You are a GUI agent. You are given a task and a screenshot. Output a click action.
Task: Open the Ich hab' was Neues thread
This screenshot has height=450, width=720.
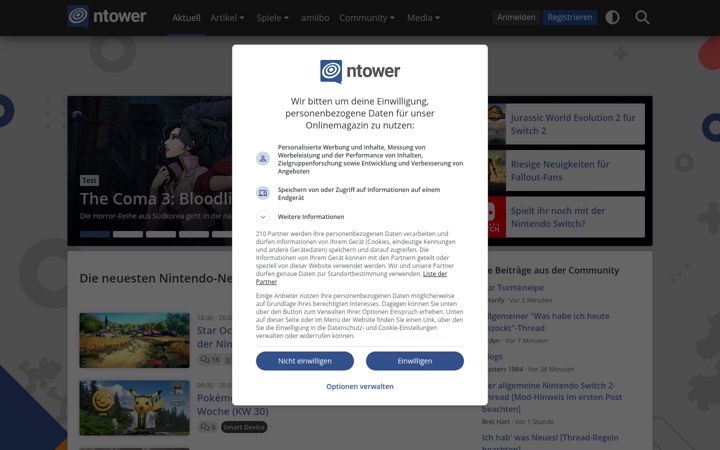[x=550, y=442]
